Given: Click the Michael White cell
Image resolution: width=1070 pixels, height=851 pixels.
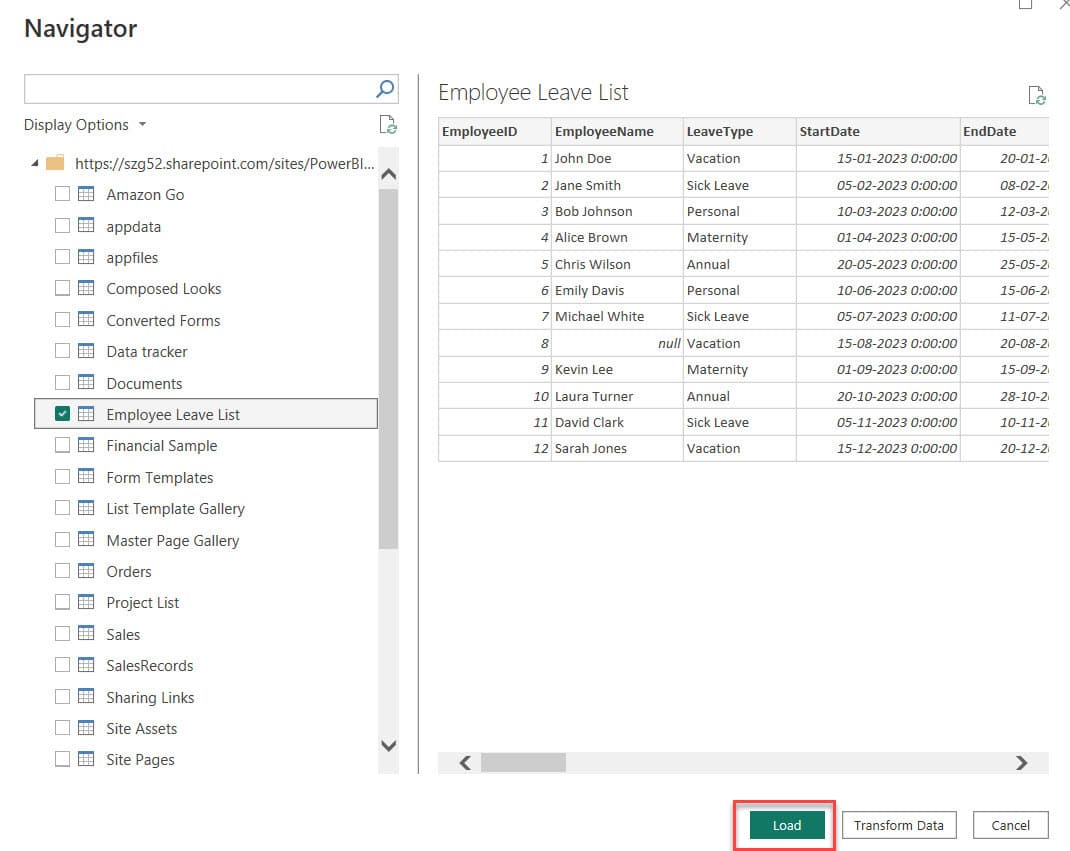Looking at the screenshot, I should pyautogui.click(x=617, y=317).
